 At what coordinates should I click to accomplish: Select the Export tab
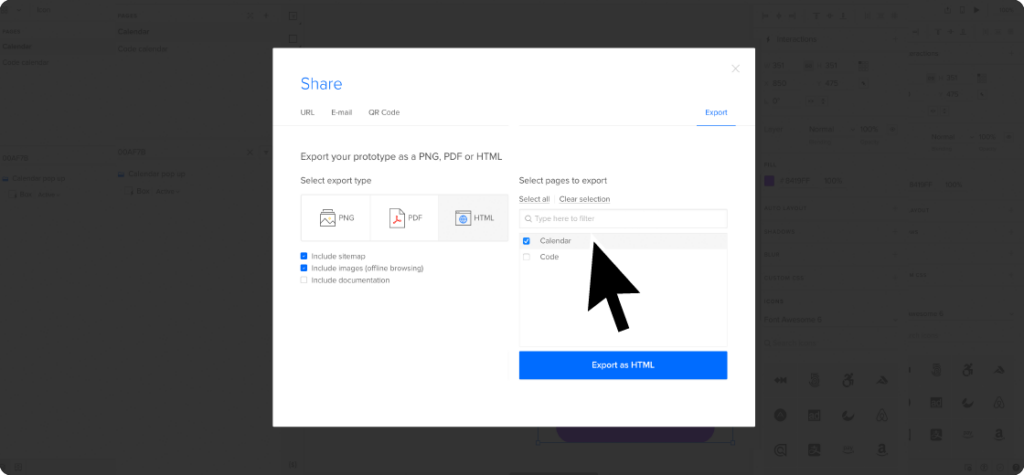tap(716, 112)
